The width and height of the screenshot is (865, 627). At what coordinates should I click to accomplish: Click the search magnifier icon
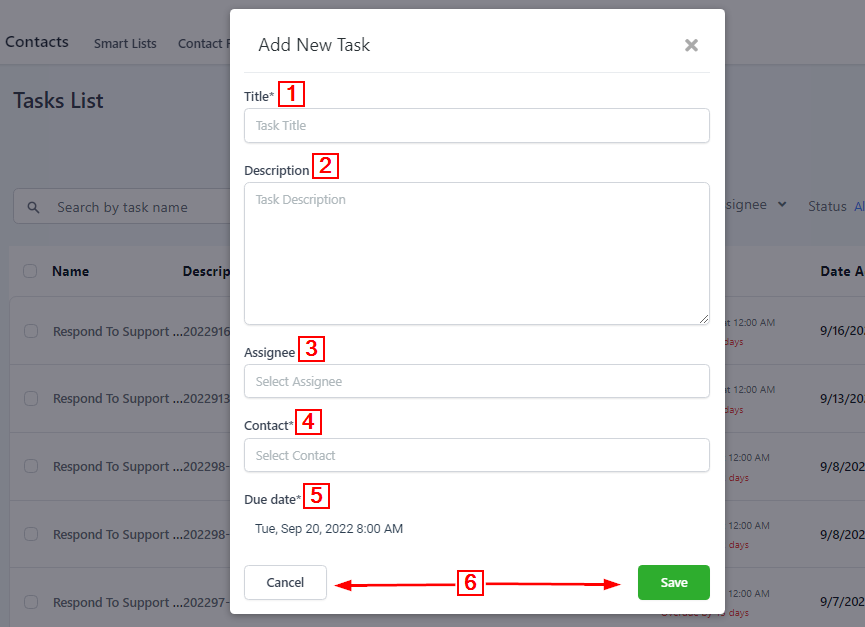(34, 208)
